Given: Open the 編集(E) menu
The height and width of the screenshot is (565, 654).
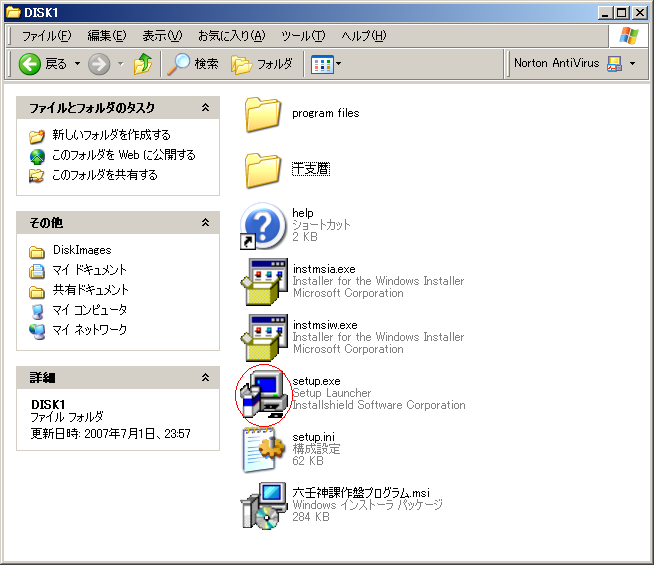Looking at the screenshot, I should click(106, 36).
